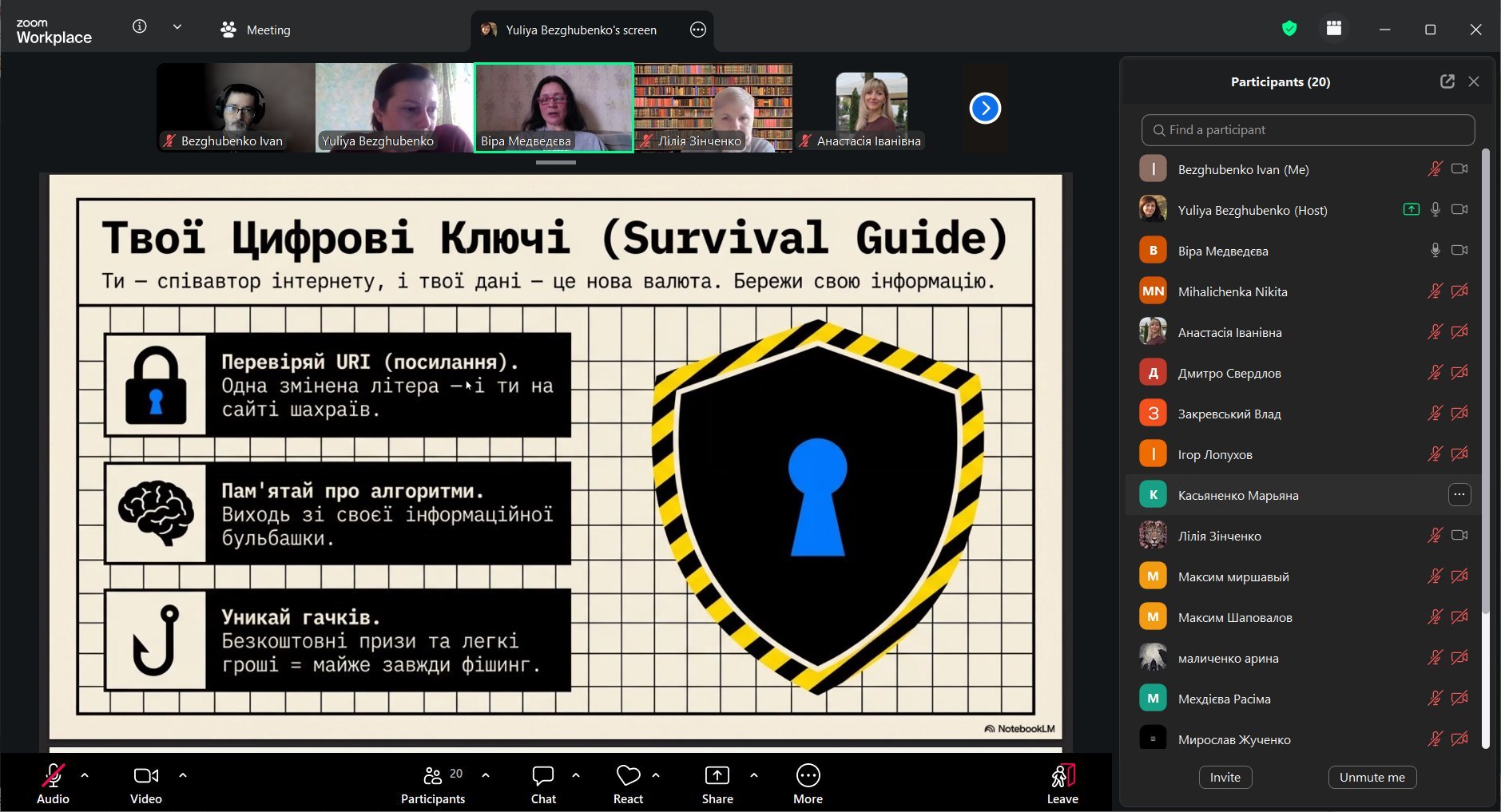Click Максим миршавый's muted mic icon
The width and height of the screenshot is (1501, 812).
(1435, 576)
